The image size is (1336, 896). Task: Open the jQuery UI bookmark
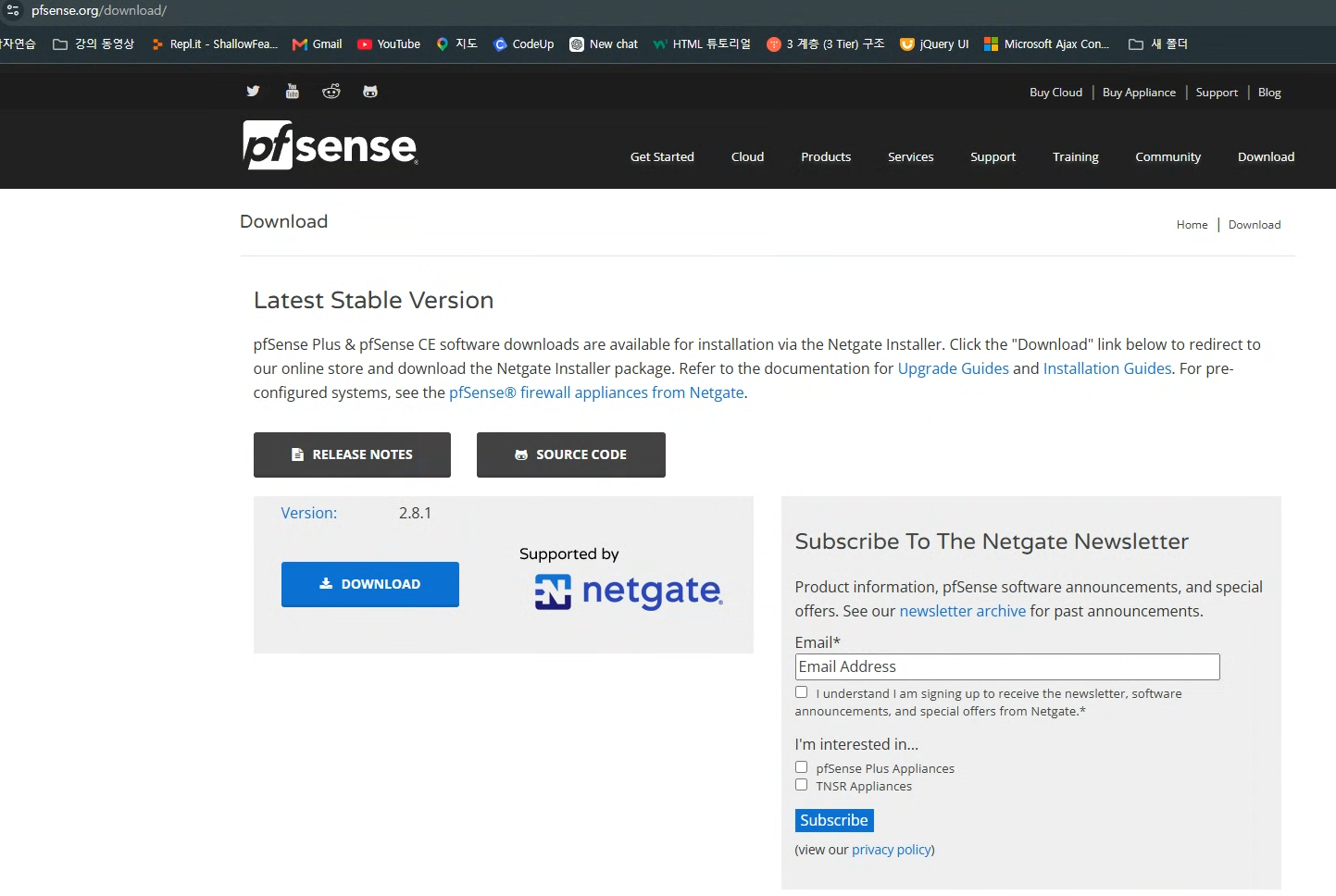click(x=934, y=44)
